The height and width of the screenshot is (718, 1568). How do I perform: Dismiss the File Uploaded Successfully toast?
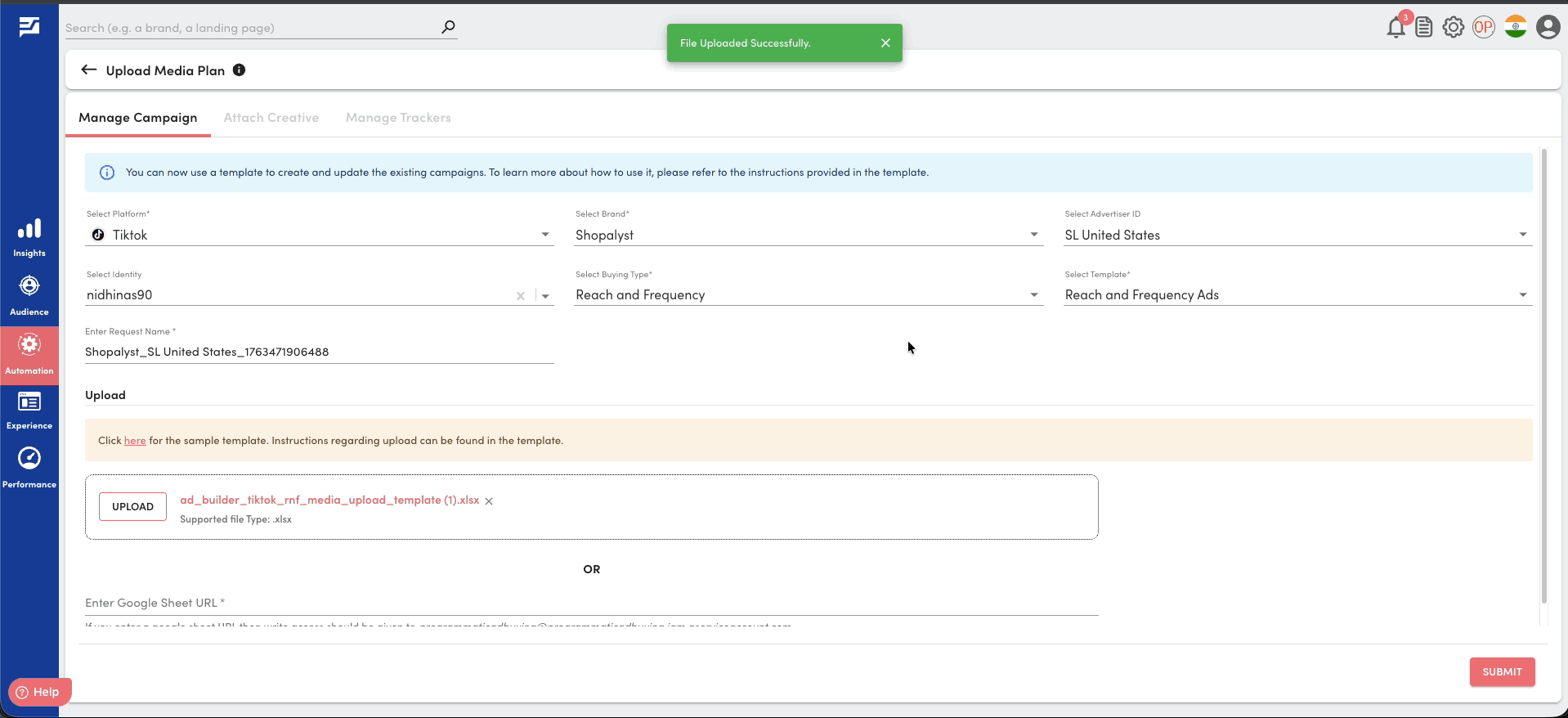pos(885,43)
